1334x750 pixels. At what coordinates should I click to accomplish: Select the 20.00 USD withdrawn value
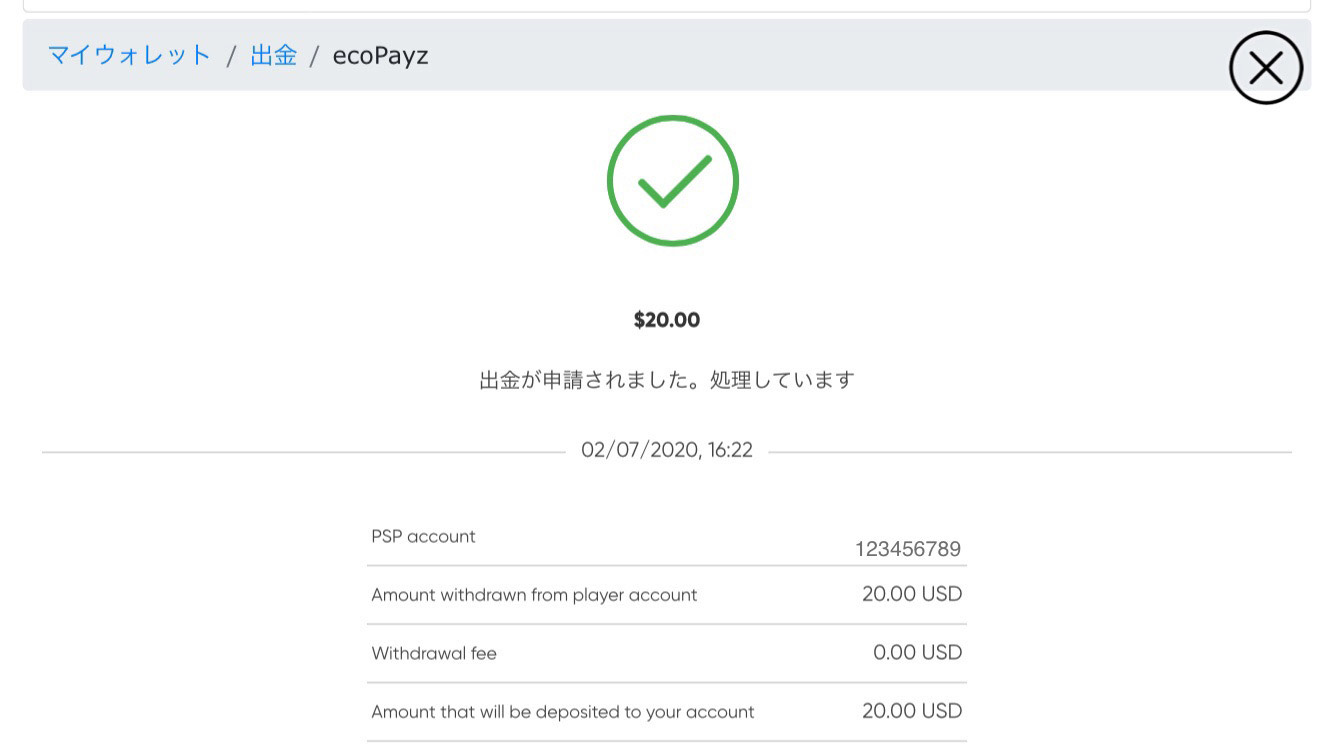[x=912, y=594]
